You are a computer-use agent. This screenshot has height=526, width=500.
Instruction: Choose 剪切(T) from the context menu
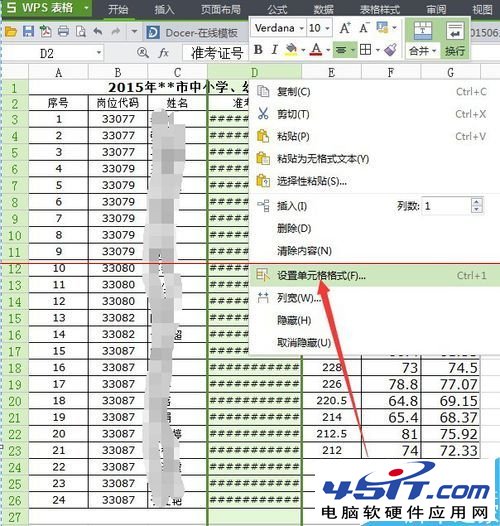(373, 114)
